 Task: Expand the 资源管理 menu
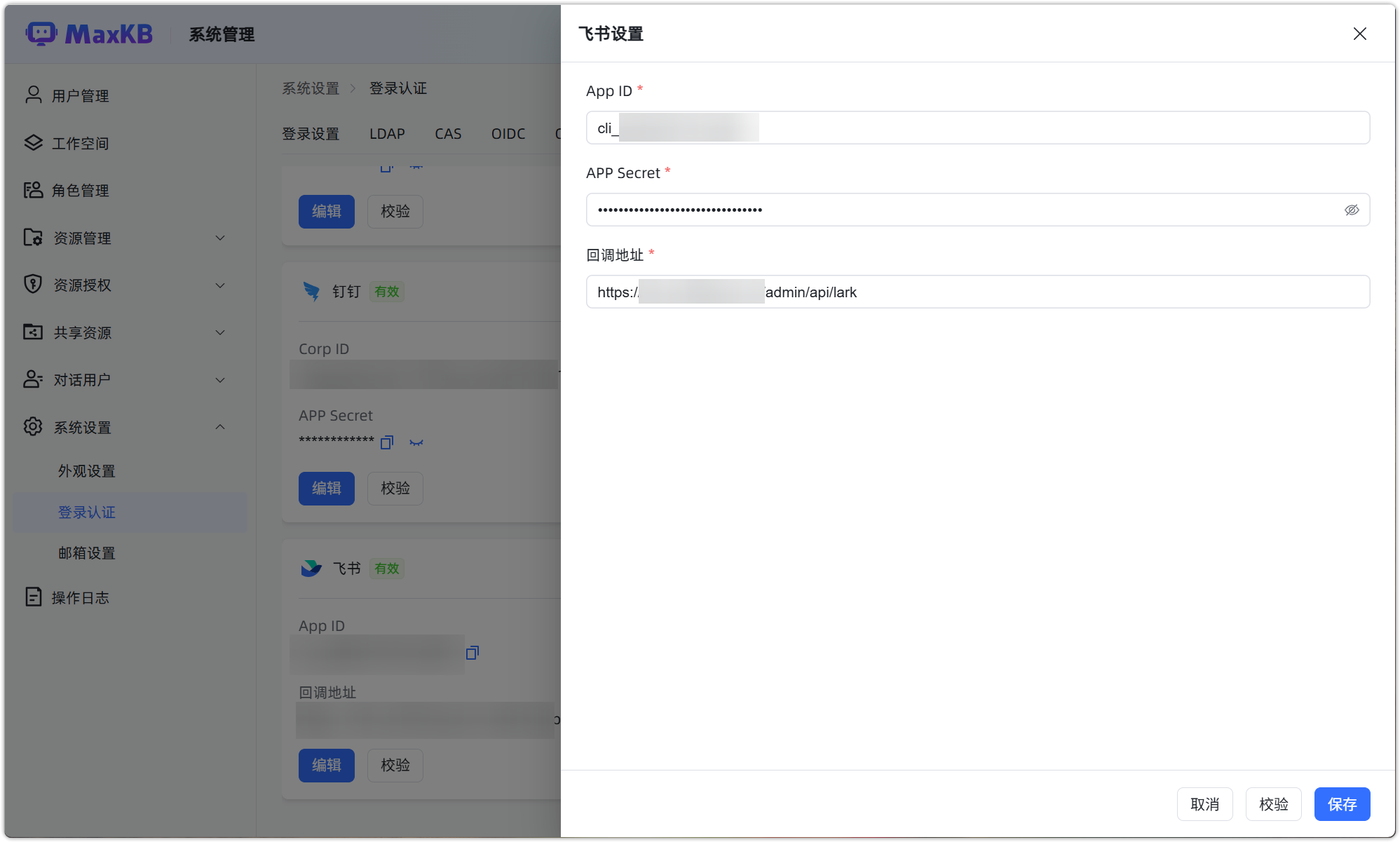(x=220, y=238)
